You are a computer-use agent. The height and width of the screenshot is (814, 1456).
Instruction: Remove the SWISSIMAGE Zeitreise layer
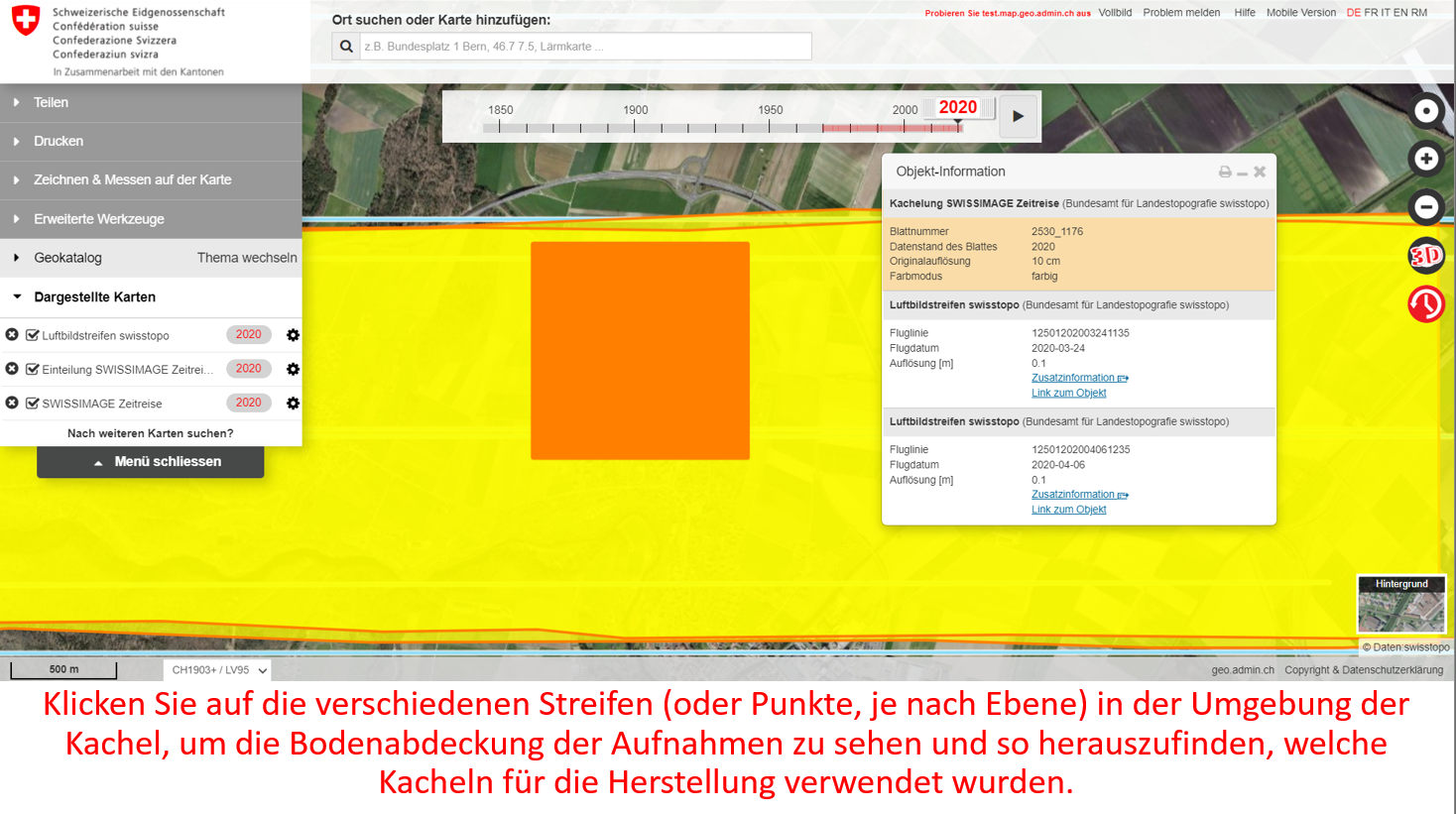point(12,404)
